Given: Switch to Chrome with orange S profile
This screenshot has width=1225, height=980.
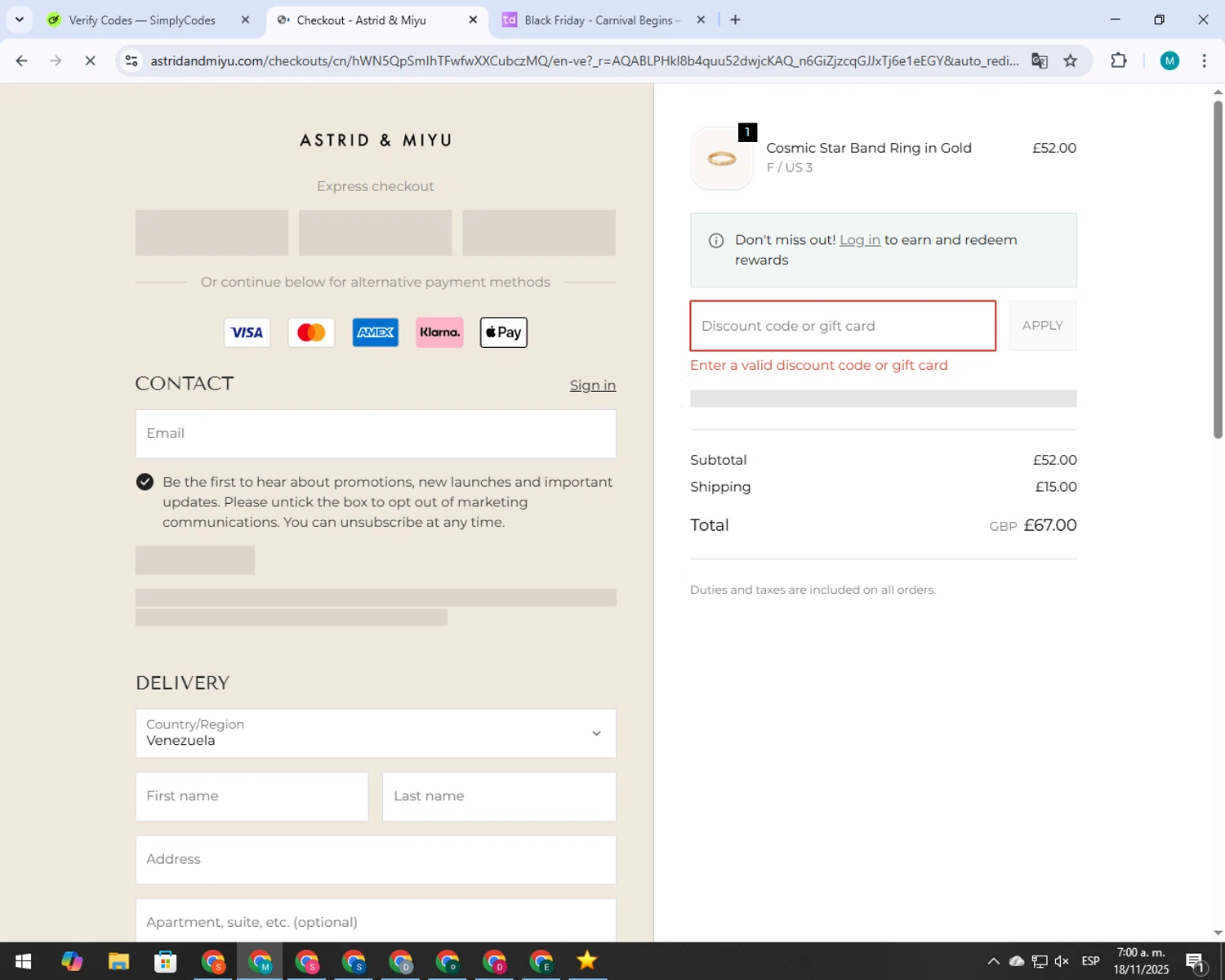Looking at the screenshot, I should [213, 961].
